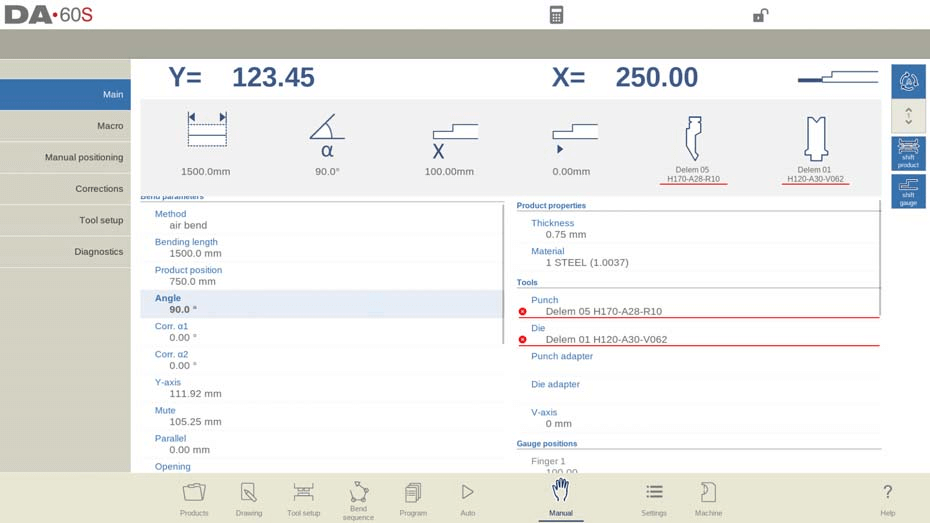Image resolution: width=930 pixels, height=523 pixels.
Task: Open Machine settings icon
Action: pyautogui.click(x=708, y=499)
